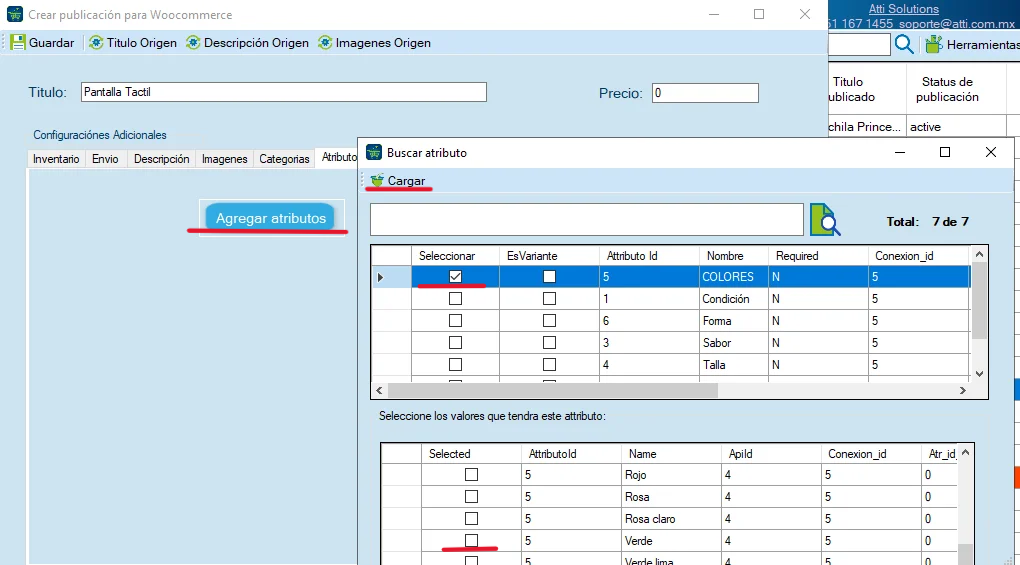Click into the attribute search text box
The height and width of the screenshot is (565, 1020).
pos(587,220)
